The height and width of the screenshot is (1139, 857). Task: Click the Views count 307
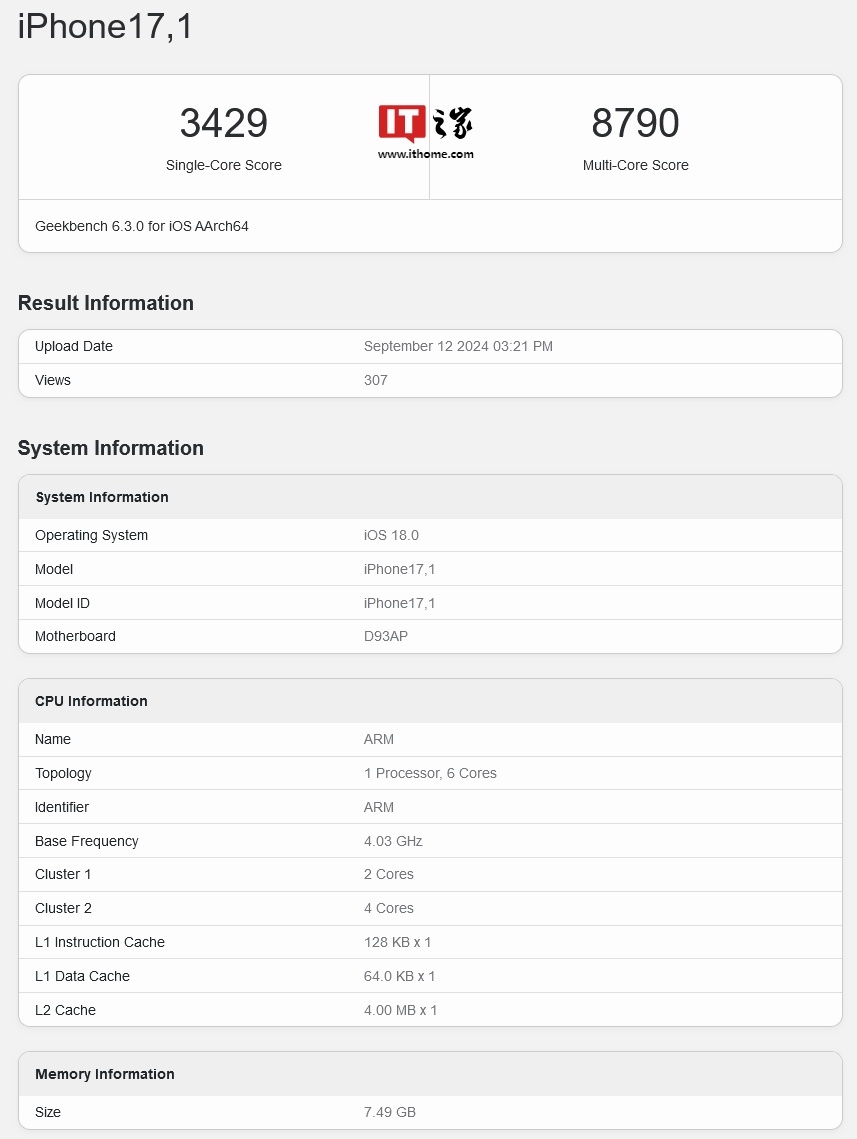pos(376,380)
